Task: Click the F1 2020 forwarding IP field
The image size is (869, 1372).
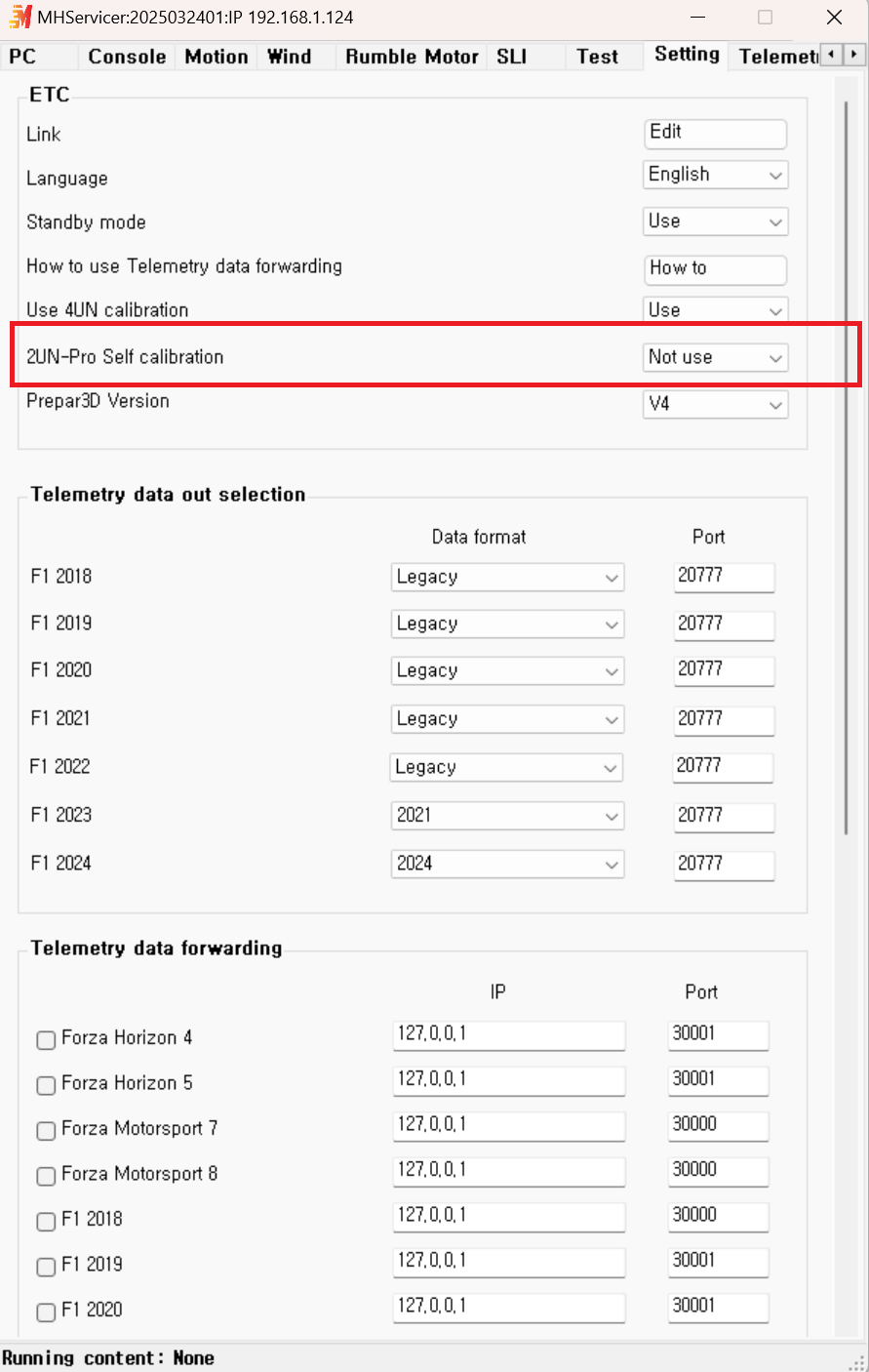Action: (509, 1308)
